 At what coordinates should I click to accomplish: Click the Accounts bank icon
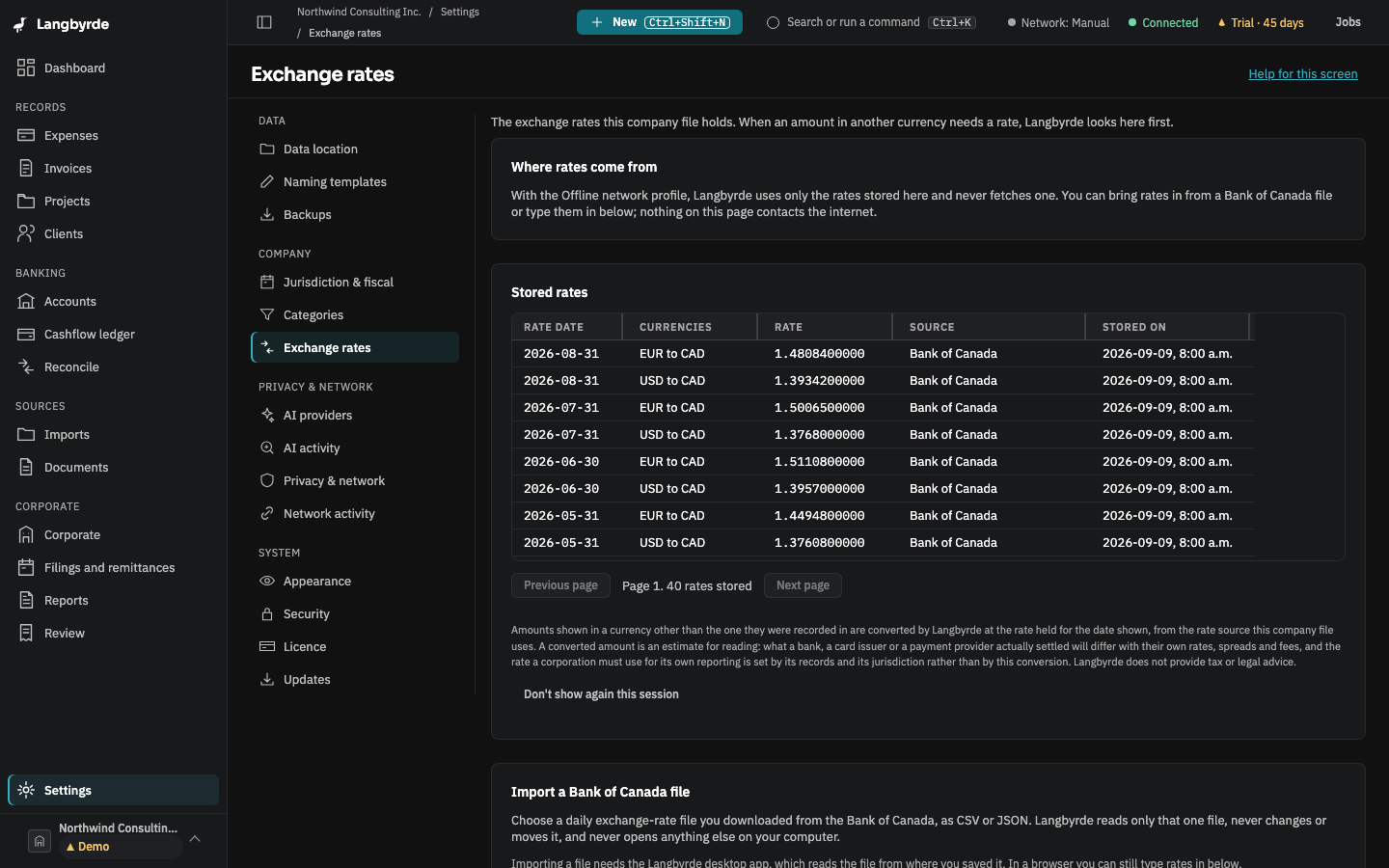[x=26, y=301]
